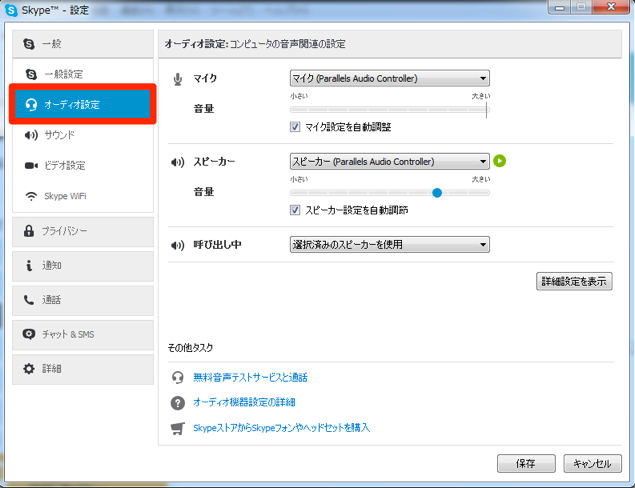Click the microphone volume slider track
The image size is (635, 488).
coord(390,109)
